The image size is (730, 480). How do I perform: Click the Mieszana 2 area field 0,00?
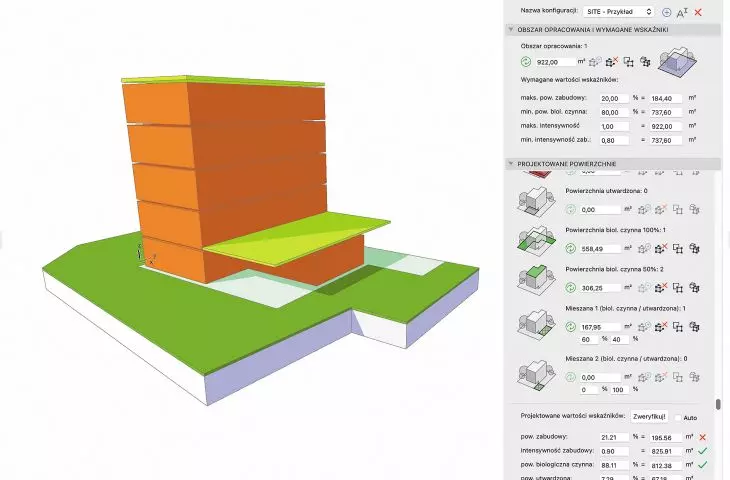(x=600, y=378)
